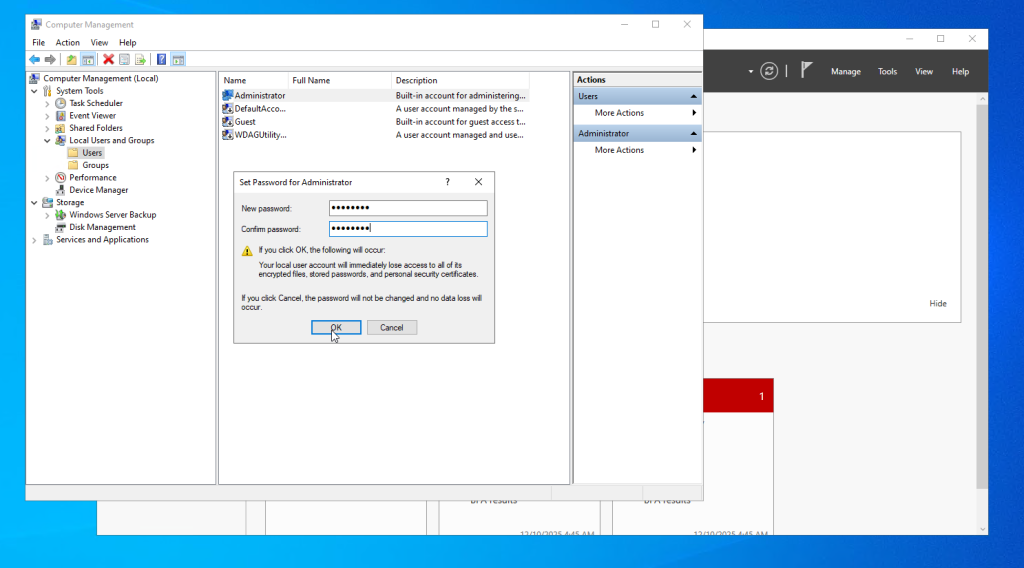This screenshot has height=568, width=1024.
Task: Click the Up one level folder icon
Action: click(71, 59)
